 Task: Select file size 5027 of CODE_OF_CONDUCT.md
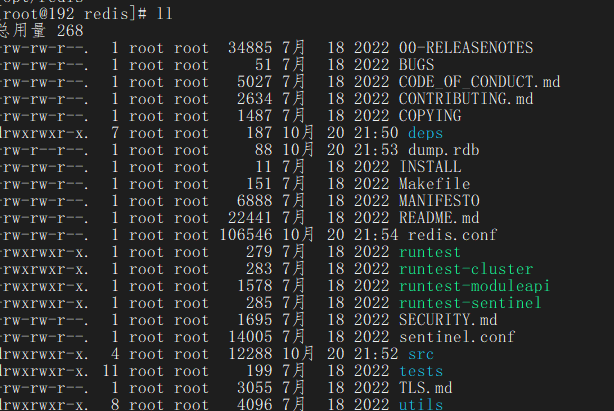(x=255, y=82)
